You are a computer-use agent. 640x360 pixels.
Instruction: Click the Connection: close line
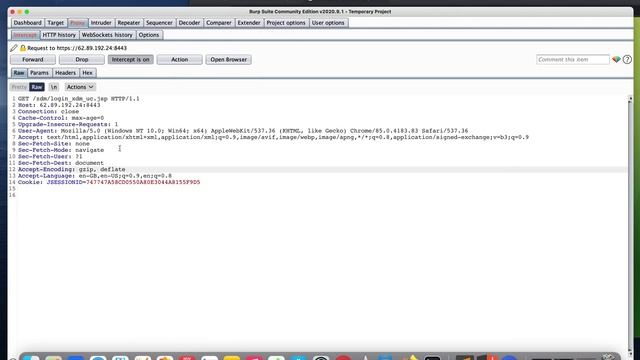point(48,111)
